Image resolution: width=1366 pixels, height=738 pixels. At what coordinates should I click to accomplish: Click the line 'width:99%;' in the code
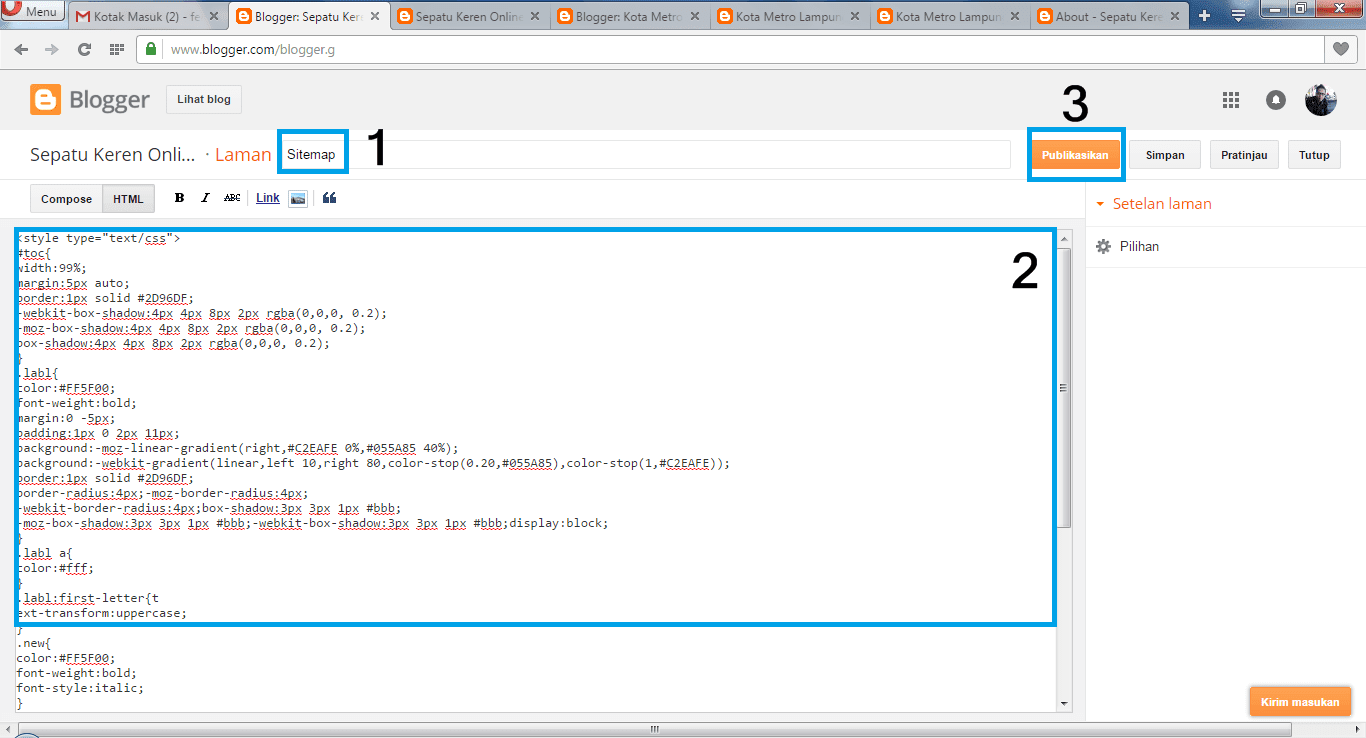[x=51, y=268]
